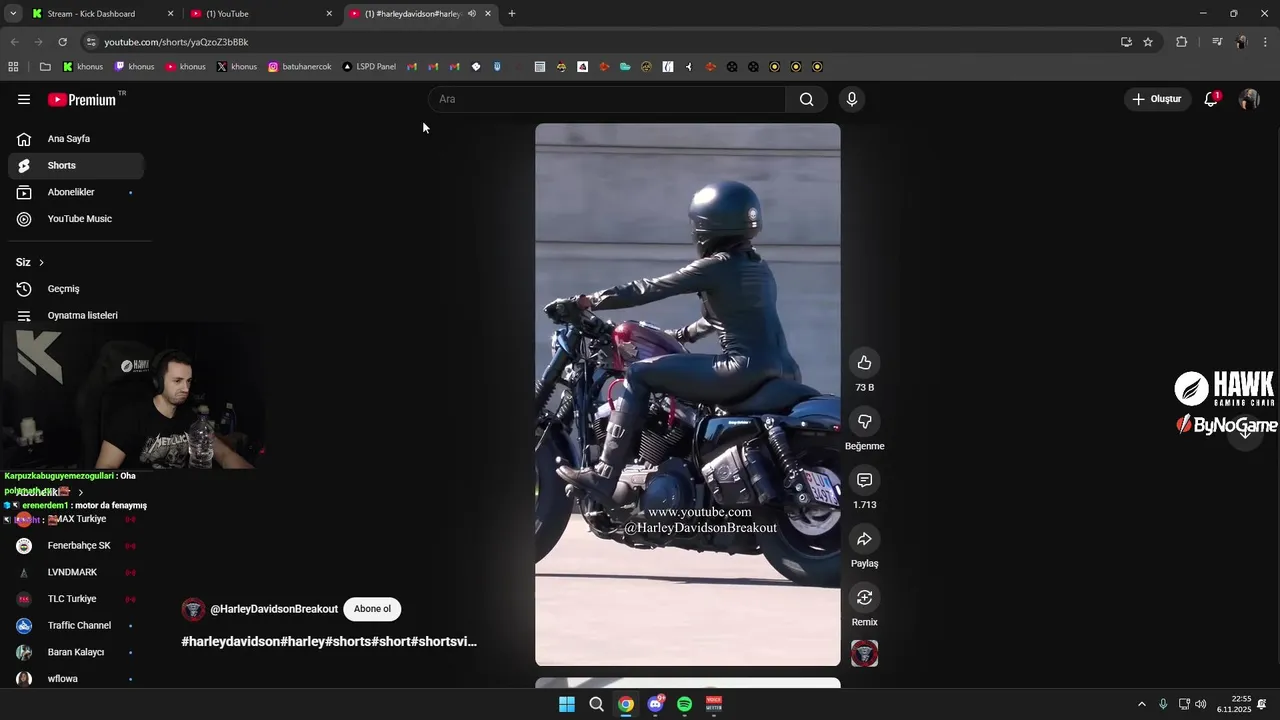Open Geçmiş history in sidebar

click(76, 289)
